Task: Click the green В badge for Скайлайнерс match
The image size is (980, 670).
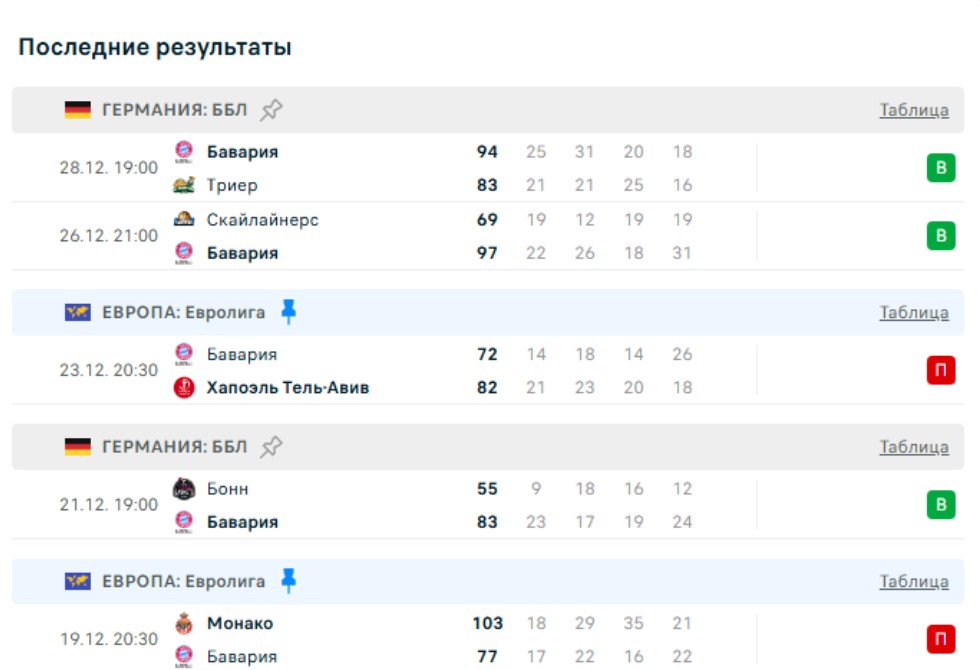Action: [940, 236]
